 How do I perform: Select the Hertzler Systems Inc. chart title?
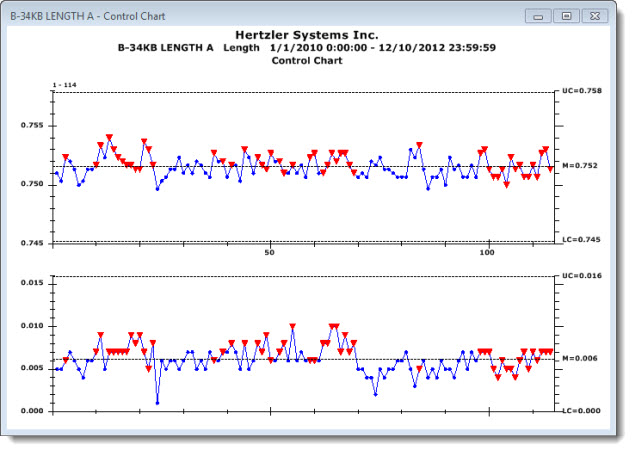[x=306, y=35]
